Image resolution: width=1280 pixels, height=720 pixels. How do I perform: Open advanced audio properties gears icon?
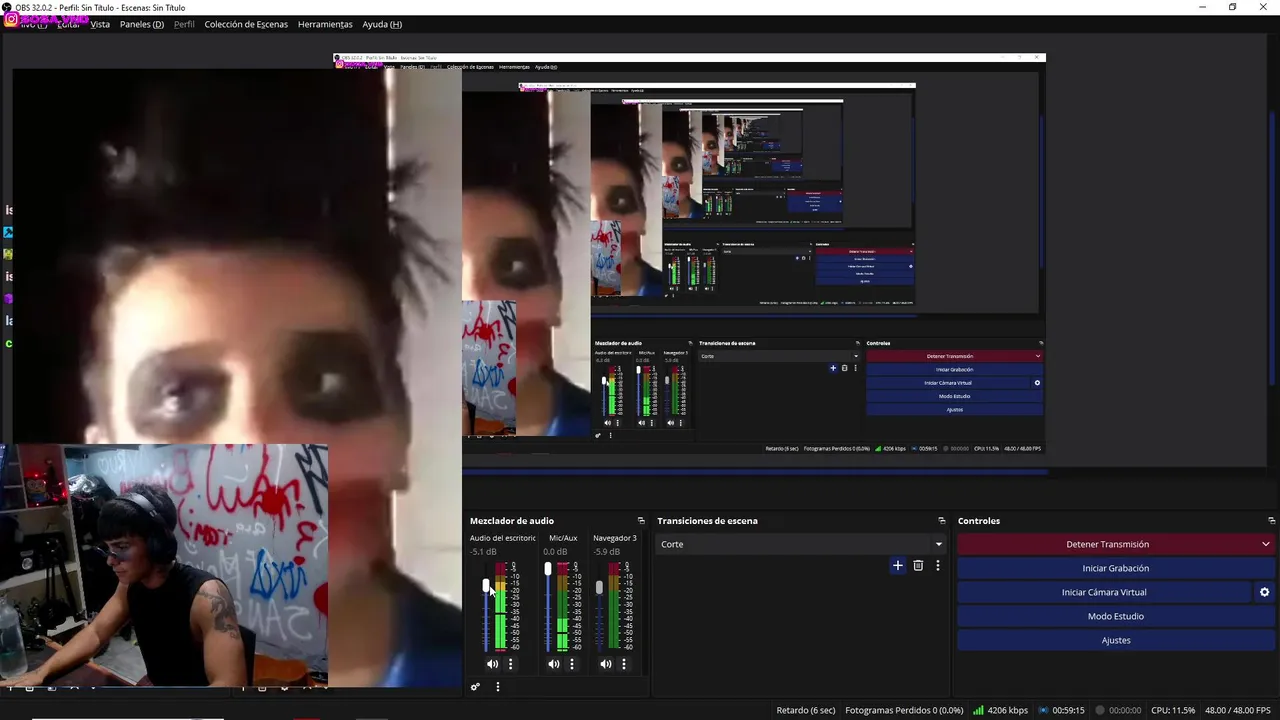pos(475,687)
